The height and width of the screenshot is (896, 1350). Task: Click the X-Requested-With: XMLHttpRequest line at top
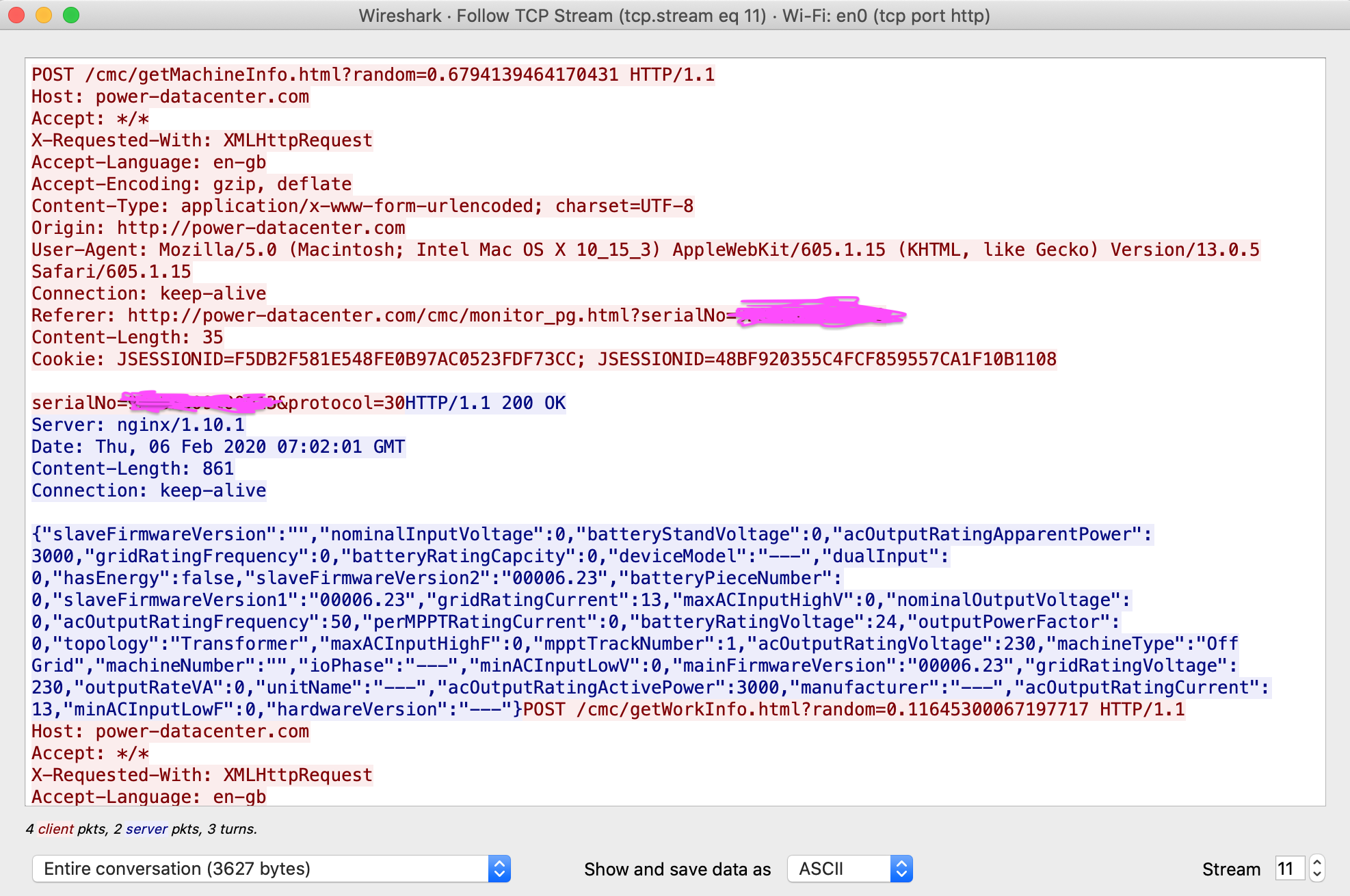(202, 140)
